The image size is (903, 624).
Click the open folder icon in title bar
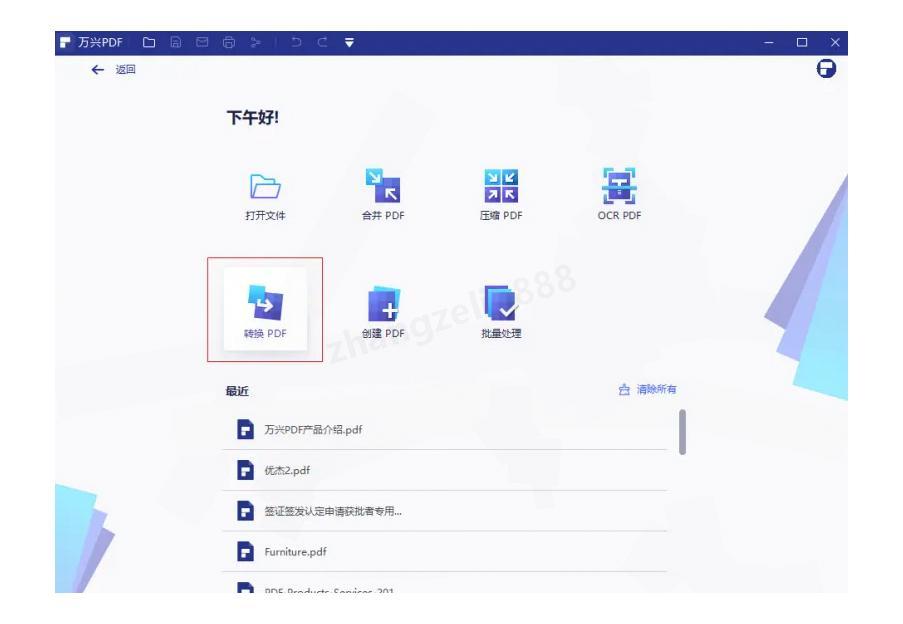click(x=149, y=42)
